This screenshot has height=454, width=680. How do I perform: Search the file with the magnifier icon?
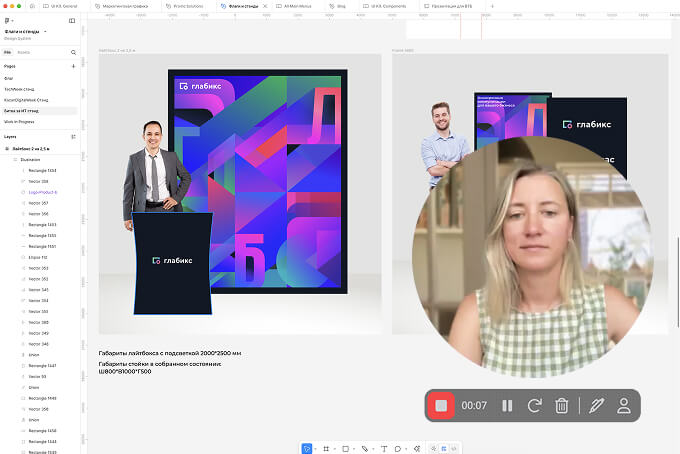73,51
